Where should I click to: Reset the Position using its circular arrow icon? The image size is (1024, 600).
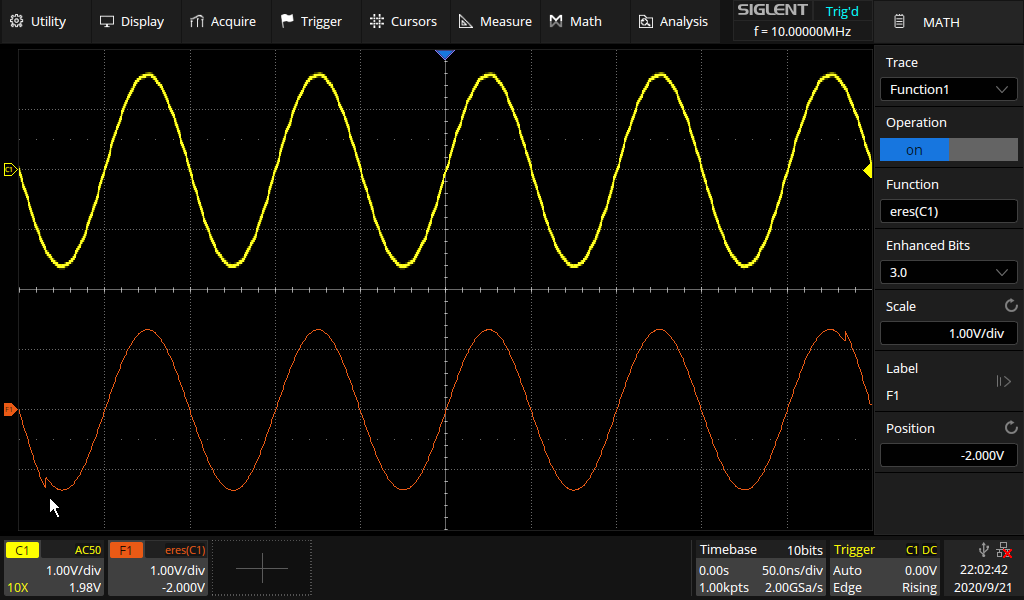[1011, 428]
